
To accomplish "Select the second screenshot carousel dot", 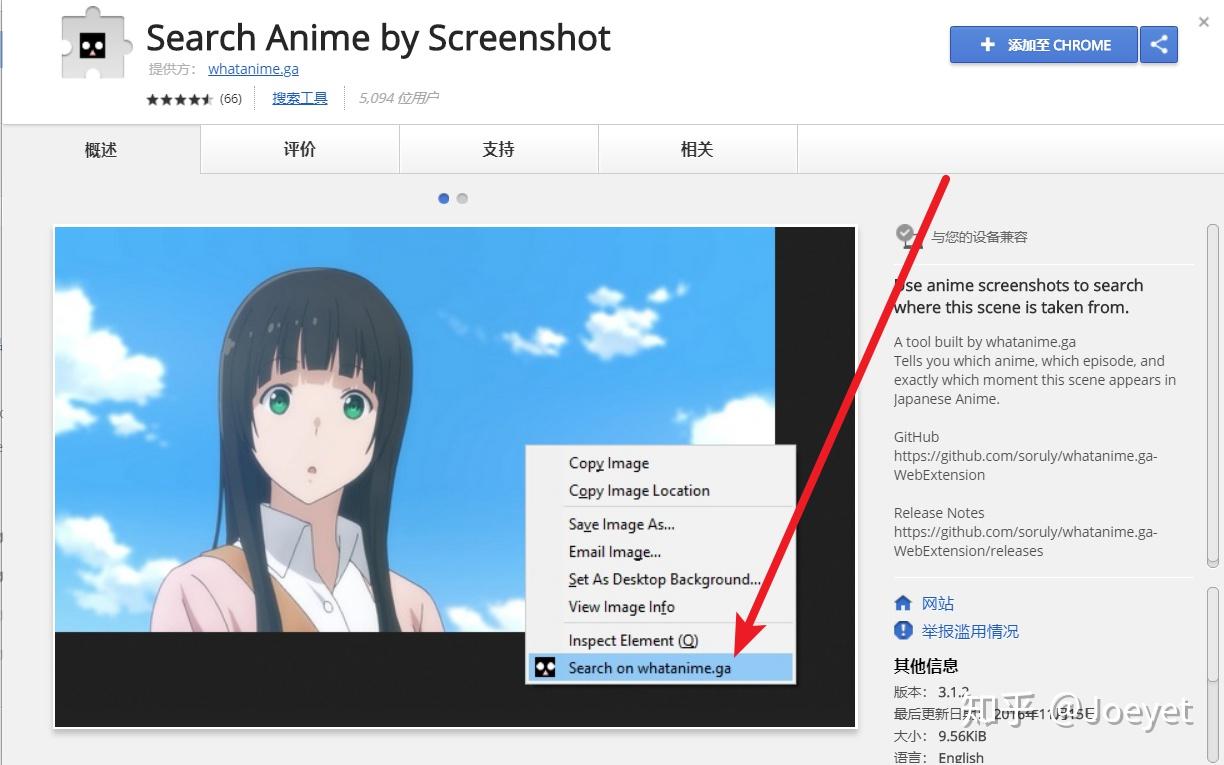I will tap(462, 199).
